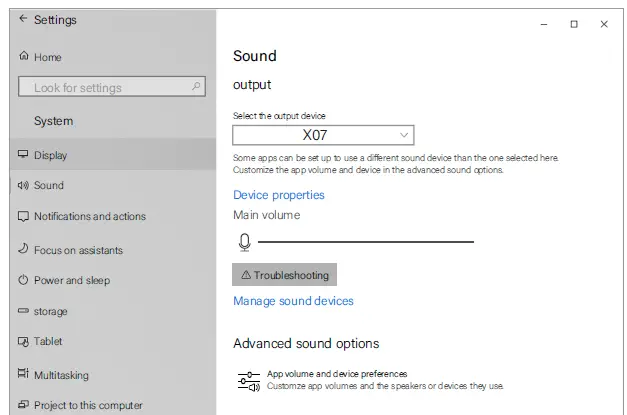Open the Device properties link
This screenshot has height=415, width=627.
coord(278,195)
